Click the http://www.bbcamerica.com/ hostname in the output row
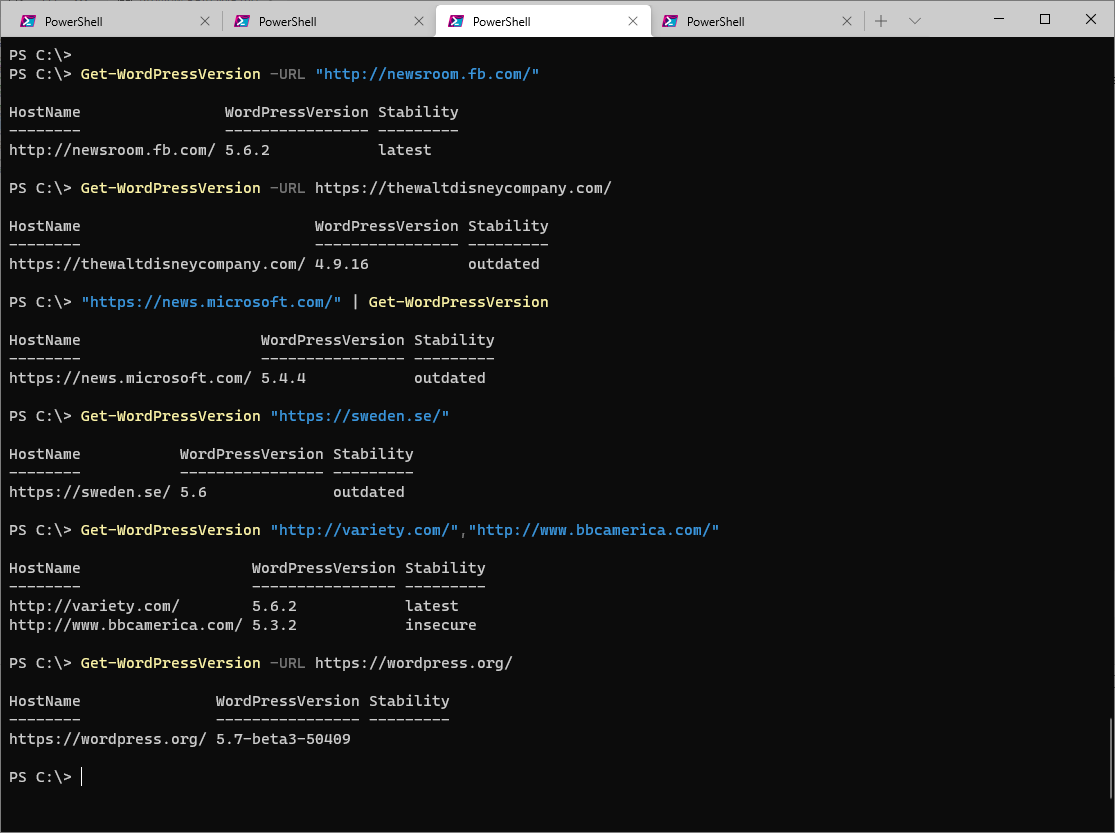Image resolution: width=1115 pixels, height=833 pixels. (x=126, y=625)
